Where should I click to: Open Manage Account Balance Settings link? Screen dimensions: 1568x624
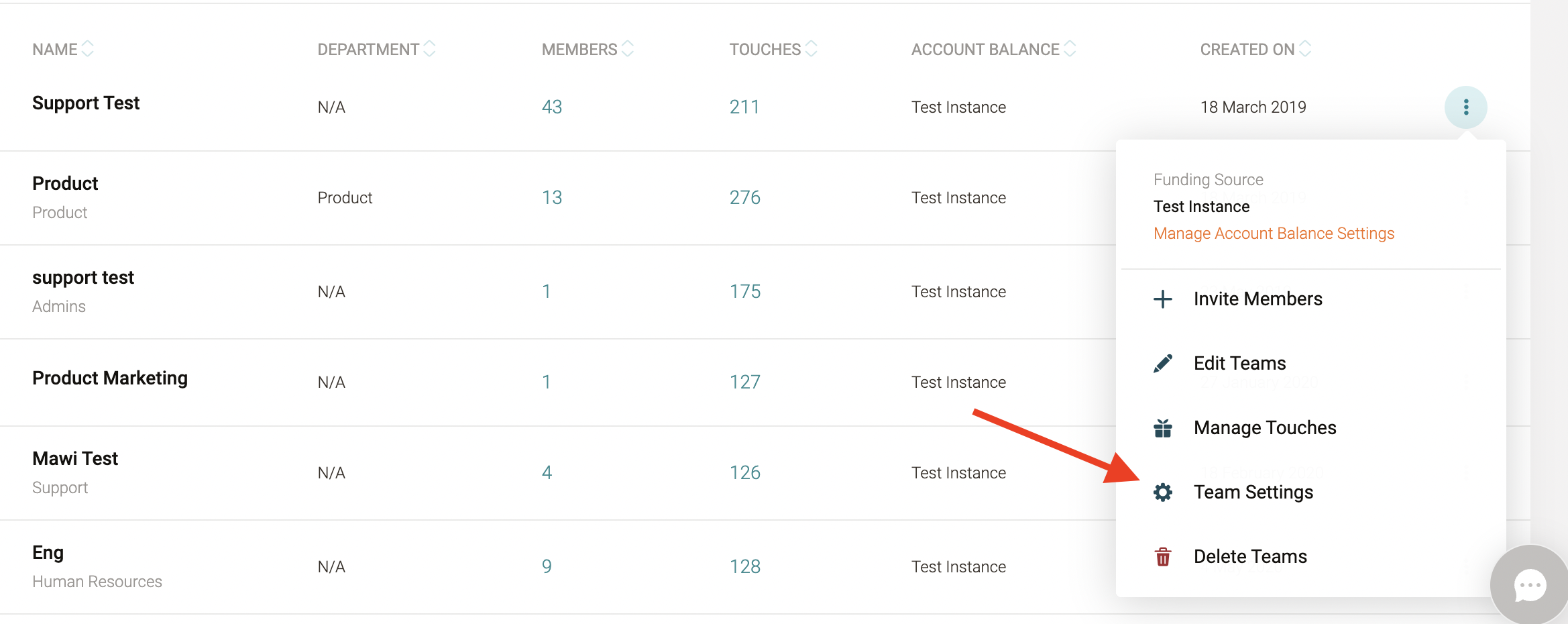pos(1274,233)
